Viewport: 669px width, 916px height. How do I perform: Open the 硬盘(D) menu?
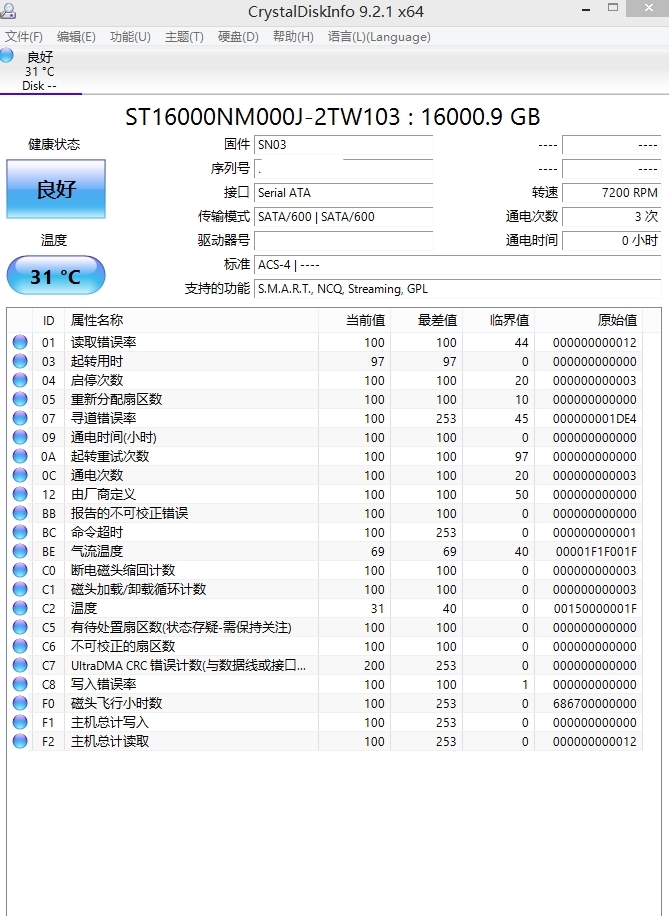pyautogui.click(x=238, y=37)
